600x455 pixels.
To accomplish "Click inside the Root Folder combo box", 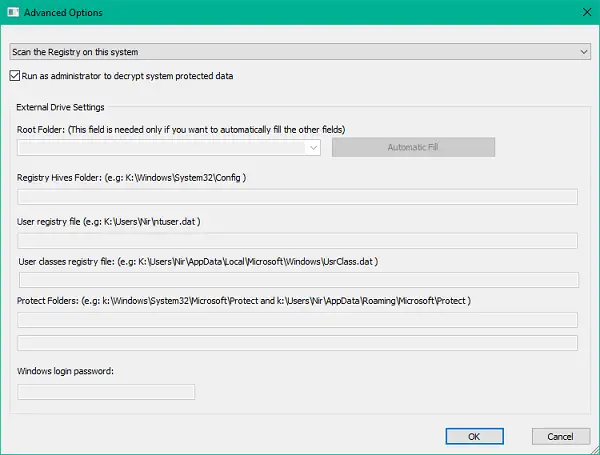I will (162, 147).
